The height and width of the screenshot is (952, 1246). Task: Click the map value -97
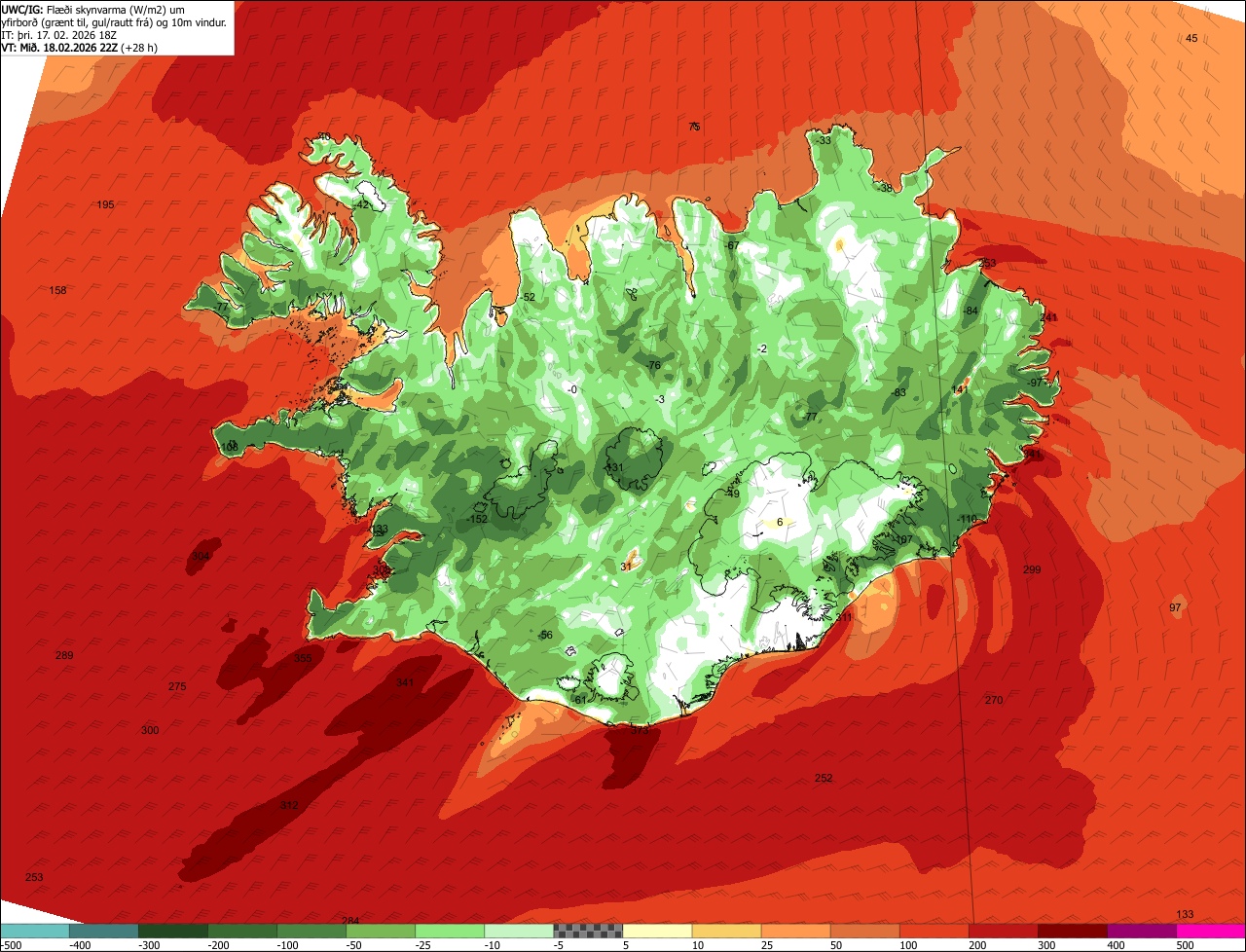coord(1034,383)
